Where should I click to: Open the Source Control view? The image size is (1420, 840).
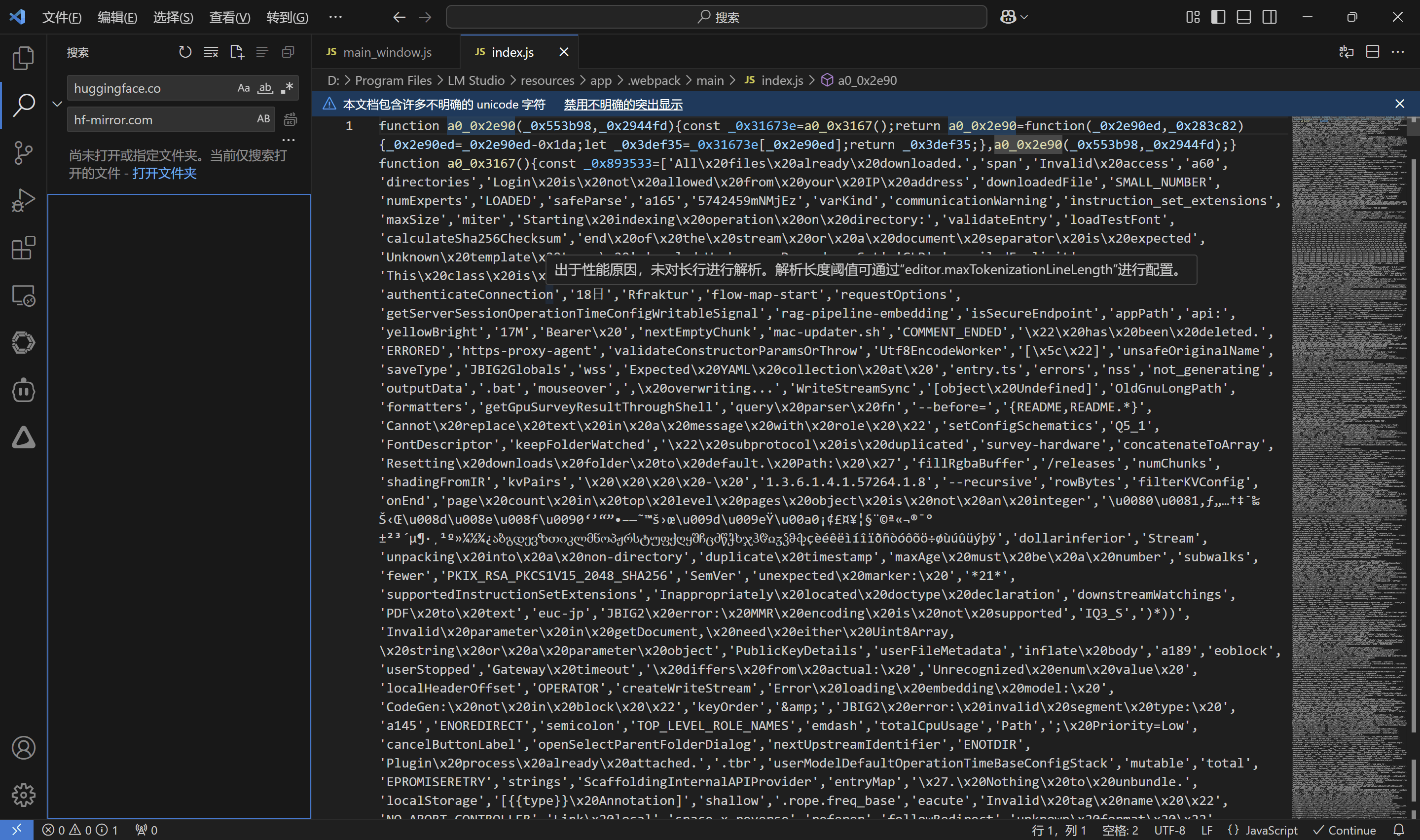[23, 153]
